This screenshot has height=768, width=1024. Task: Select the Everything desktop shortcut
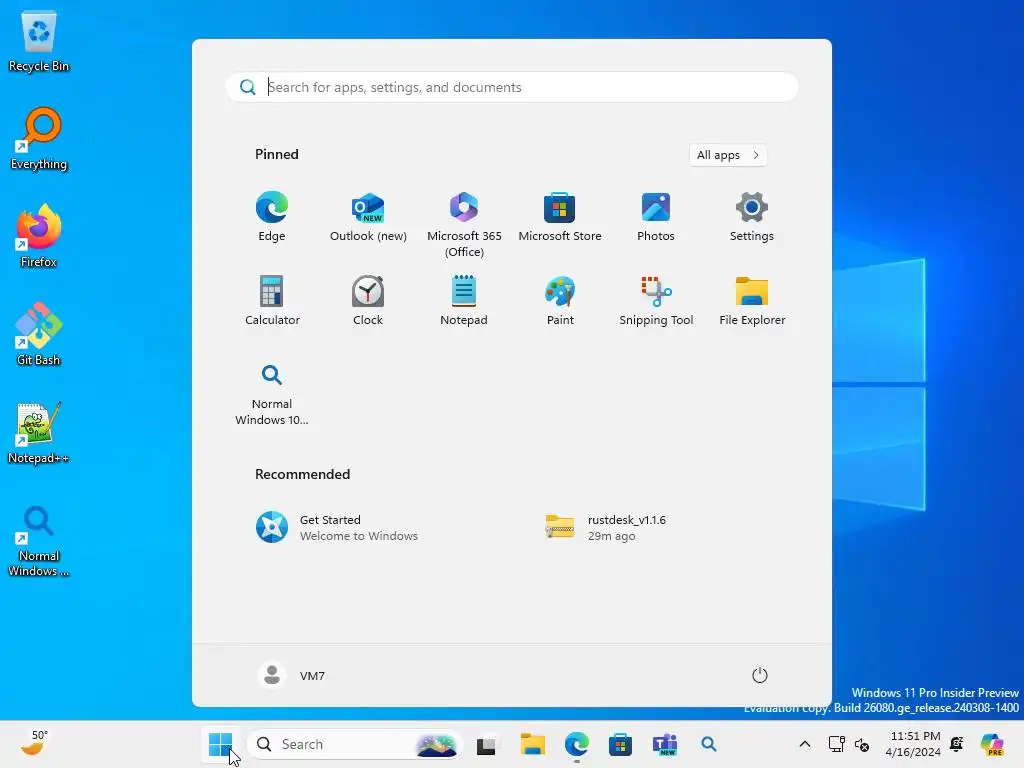39,139
